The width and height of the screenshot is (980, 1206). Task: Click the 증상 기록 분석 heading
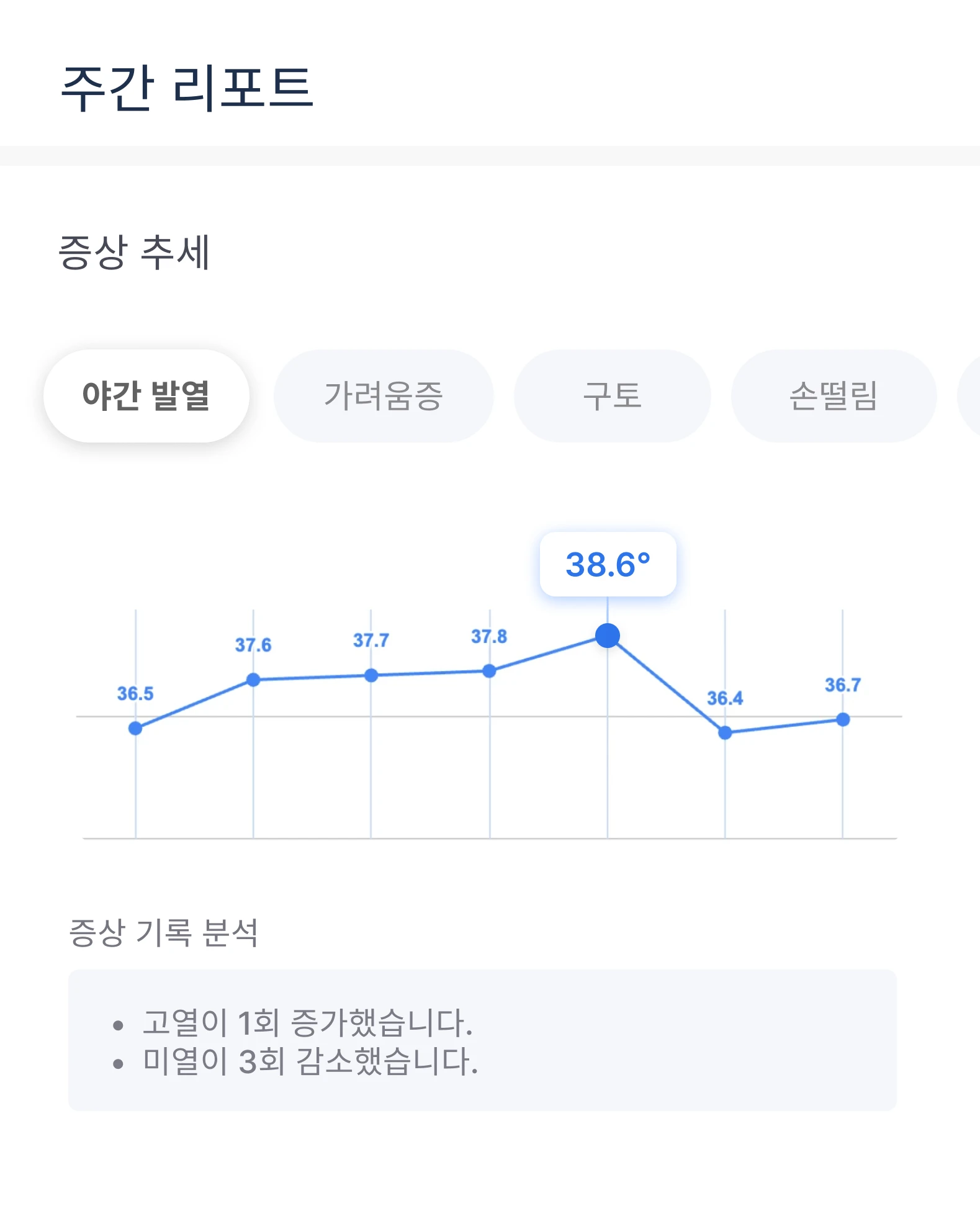tap(163, 932)
